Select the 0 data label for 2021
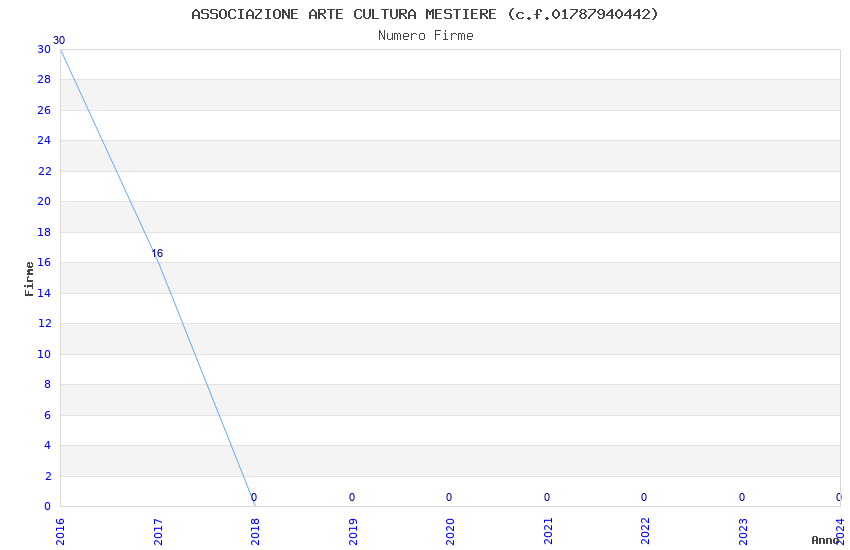This screenshot has height=550, width=850. click(x=547, y=497)
